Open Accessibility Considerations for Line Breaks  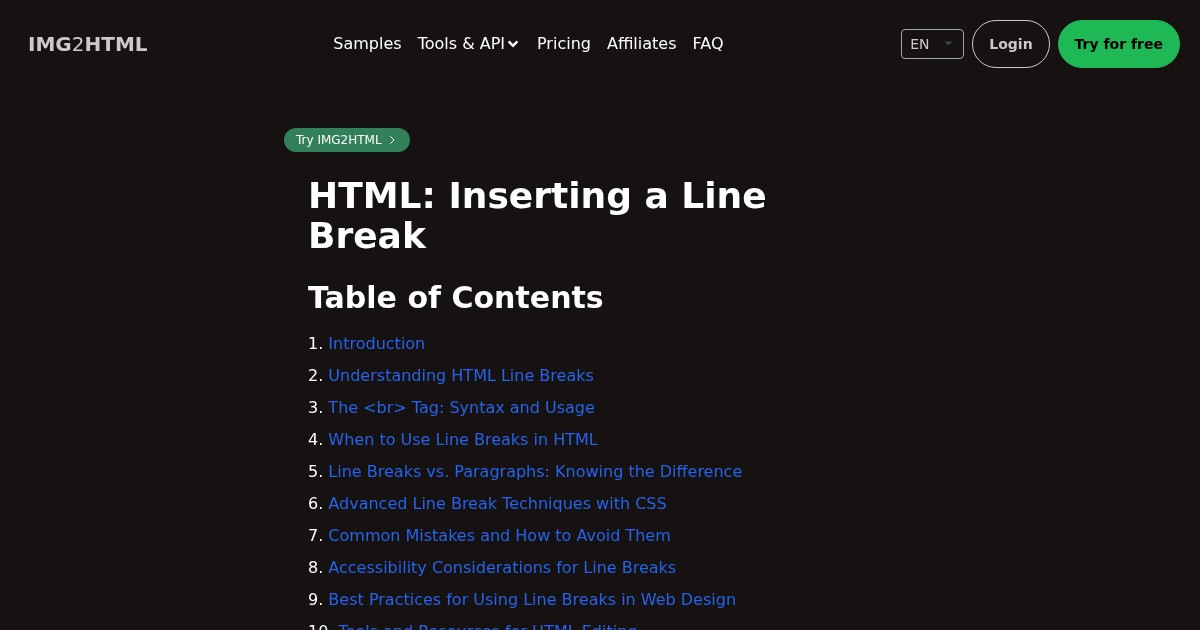click(502, 567)
